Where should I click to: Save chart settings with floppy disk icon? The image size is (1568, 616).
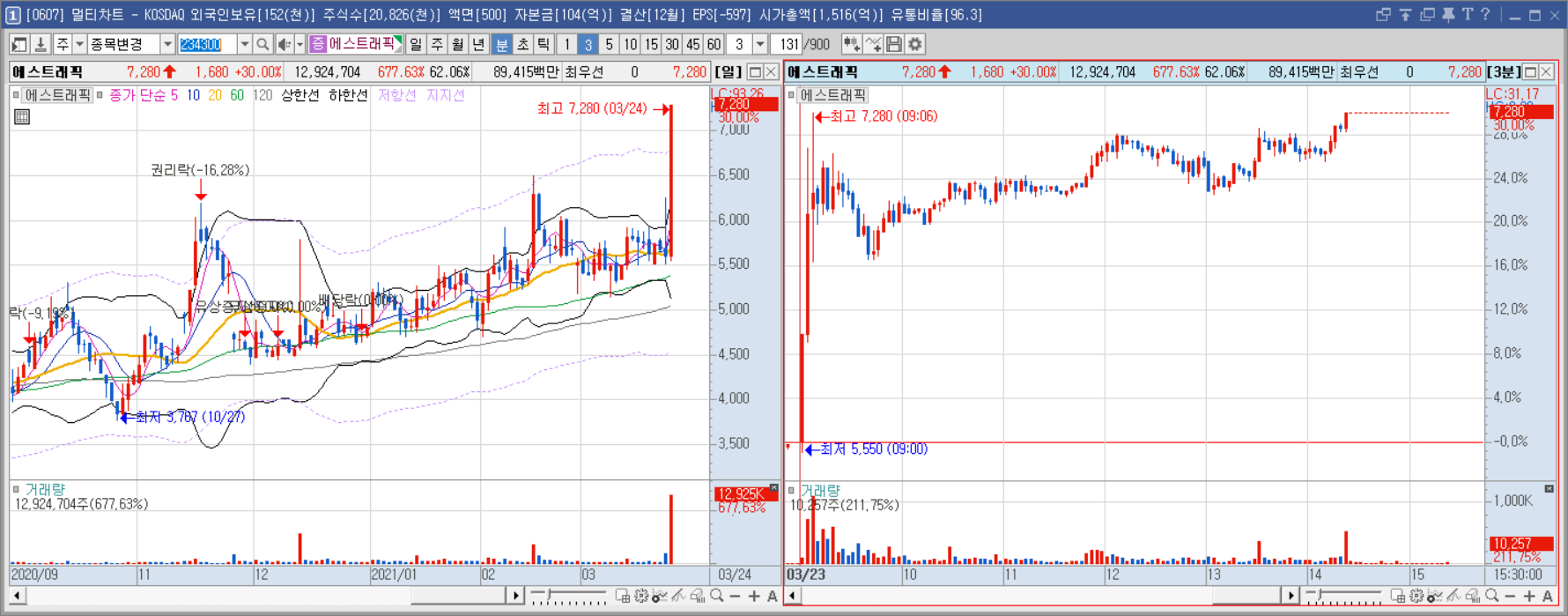894,44
